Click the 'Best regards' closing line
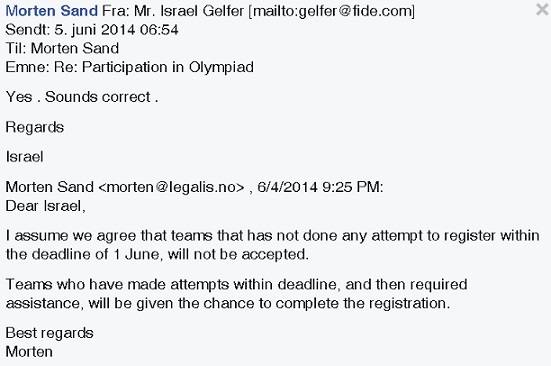Screen dimensions: 551x366 pos(50,333)
